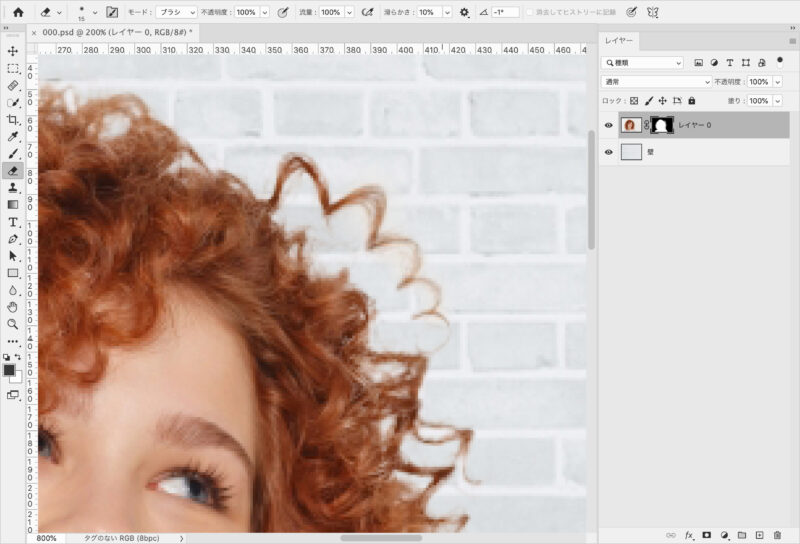The image size is (800, 544).
Task: Select the レイヤー panel tab
Action: [x=618, y=40]
